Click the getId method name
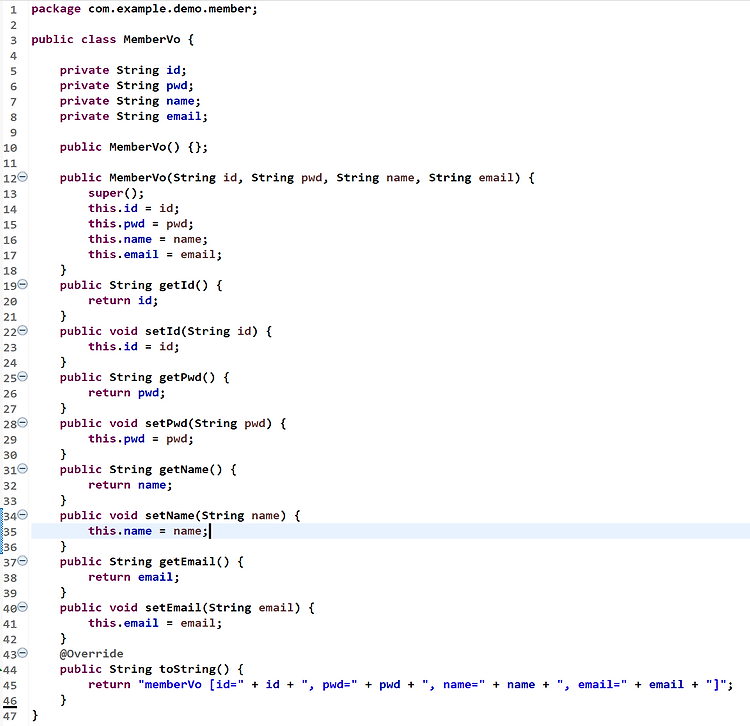Viewport: 750px width, 726px height. pos(176,286)
